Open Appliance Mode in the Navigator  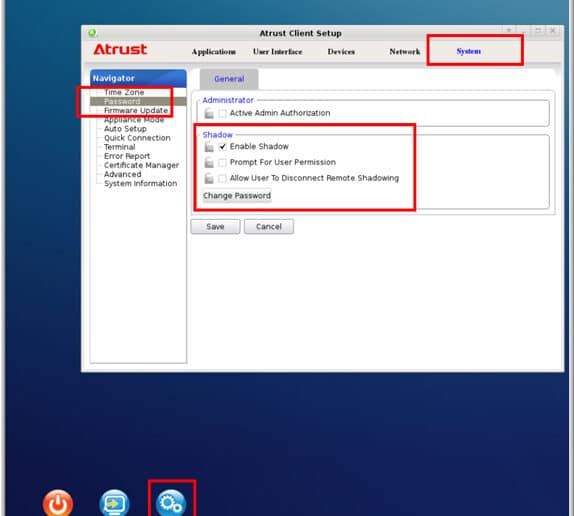tap(134, 120)
